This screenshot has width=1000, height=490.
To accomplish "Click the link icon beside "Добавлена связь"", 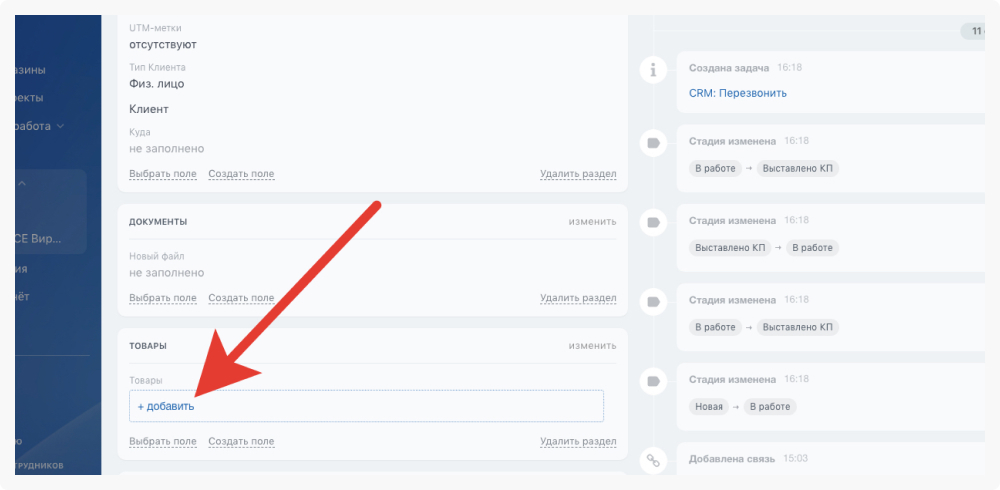I will 653,460.
